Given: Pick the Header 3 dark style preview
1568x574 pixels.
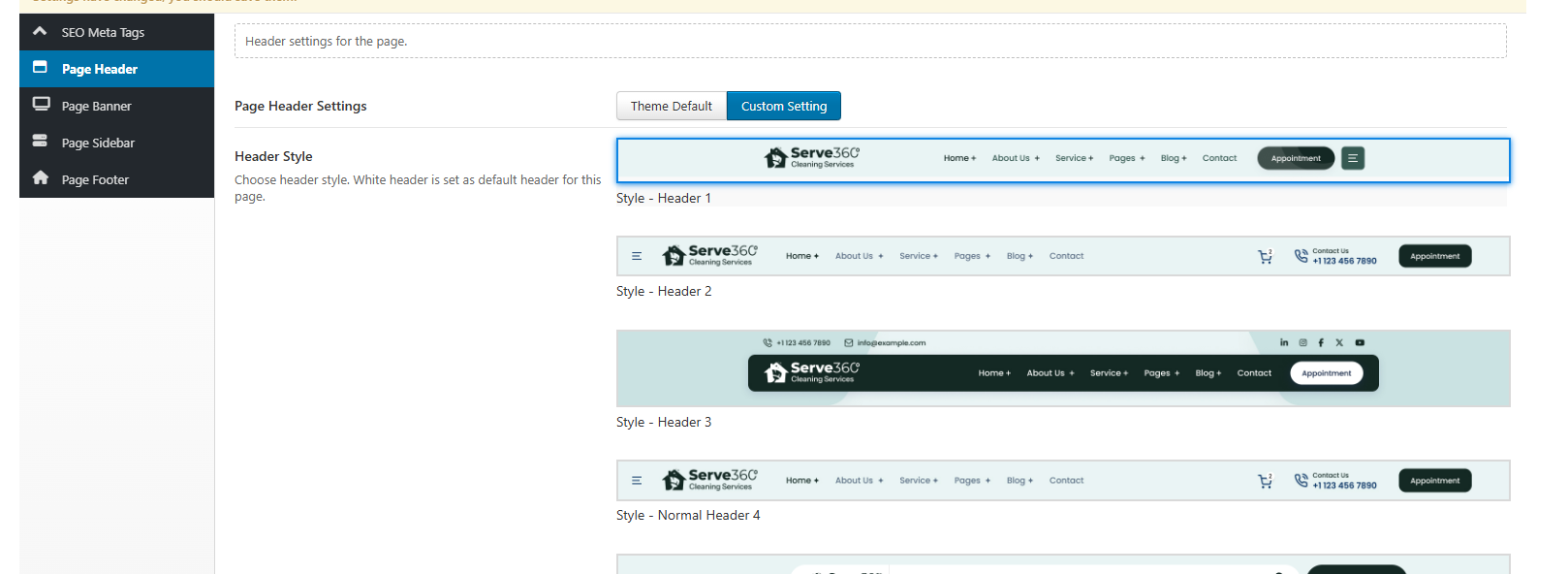Looking at the screenshot, I should tap(1062, 368).
